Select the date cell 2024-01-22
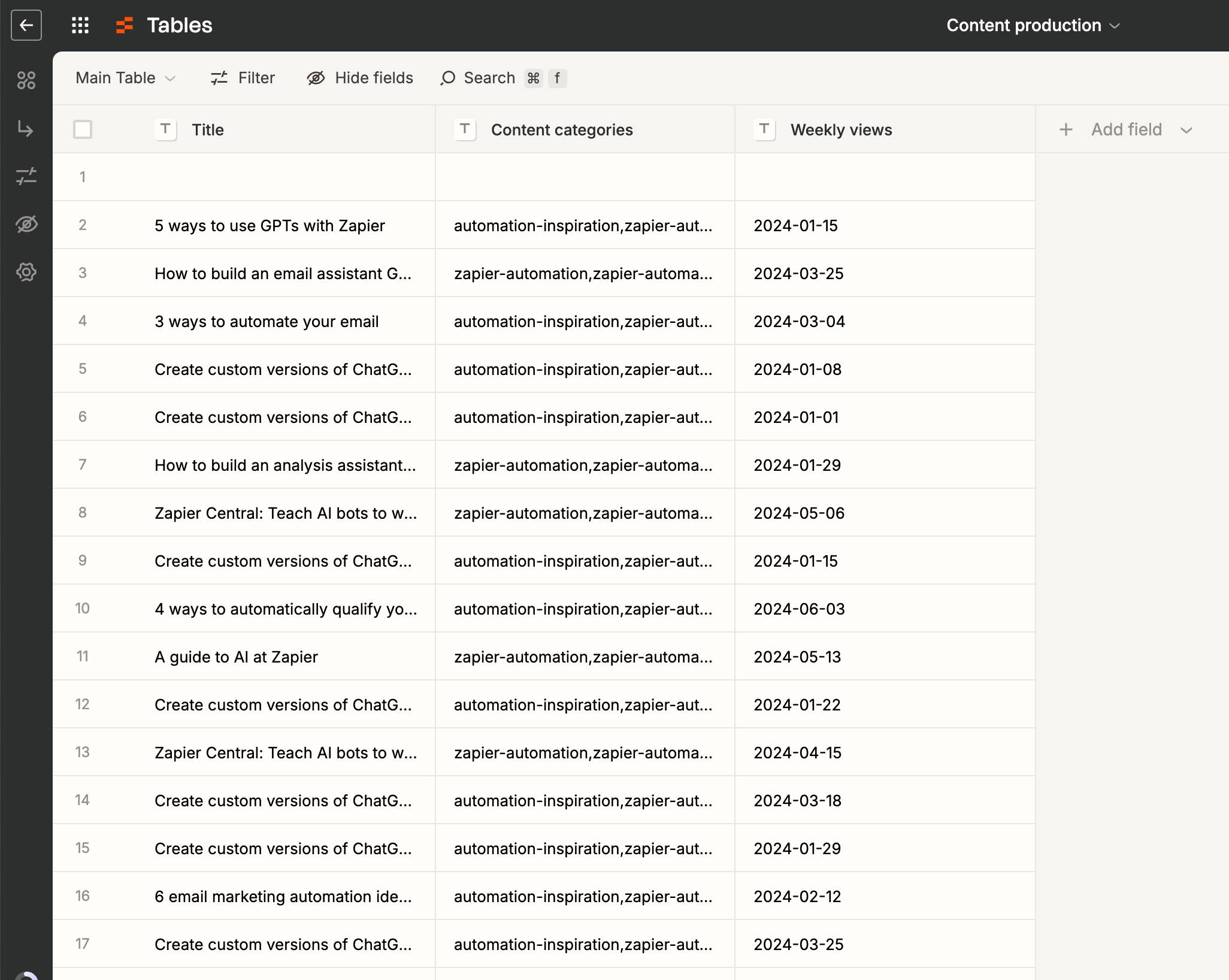 (x=885, y=704)
